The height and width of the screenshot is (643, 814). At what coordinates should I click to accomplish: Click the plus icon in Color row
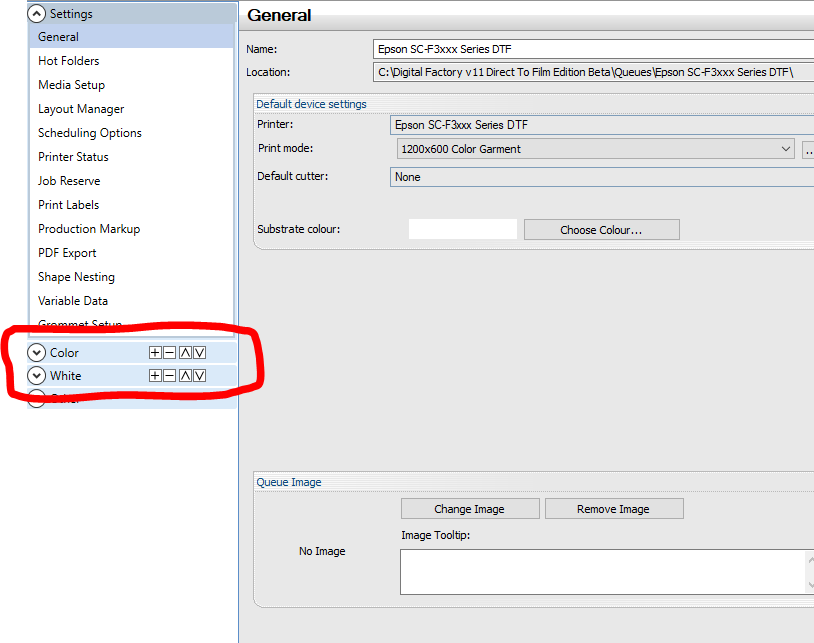[x=155, y=353]
